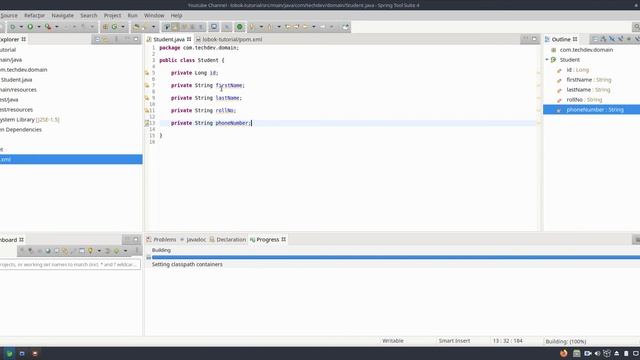The width and height of the screenshot is (640, 360).
Task: Click the Firefox icon in system tray
Action: point(564,353)
